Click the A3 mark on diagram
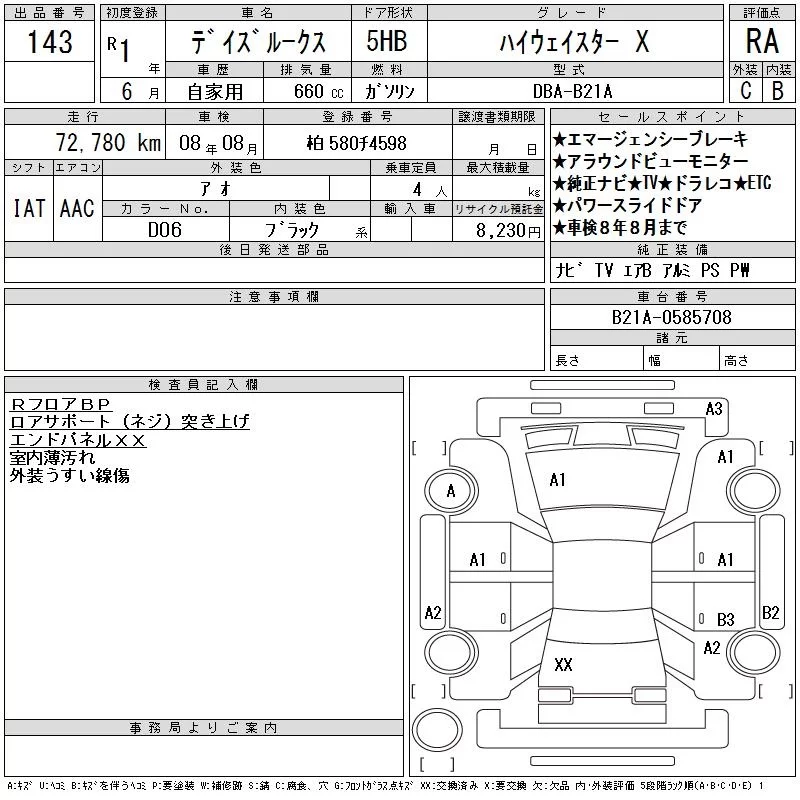The height and width of the screenshot is (800, 800). (x=714, y=409)
